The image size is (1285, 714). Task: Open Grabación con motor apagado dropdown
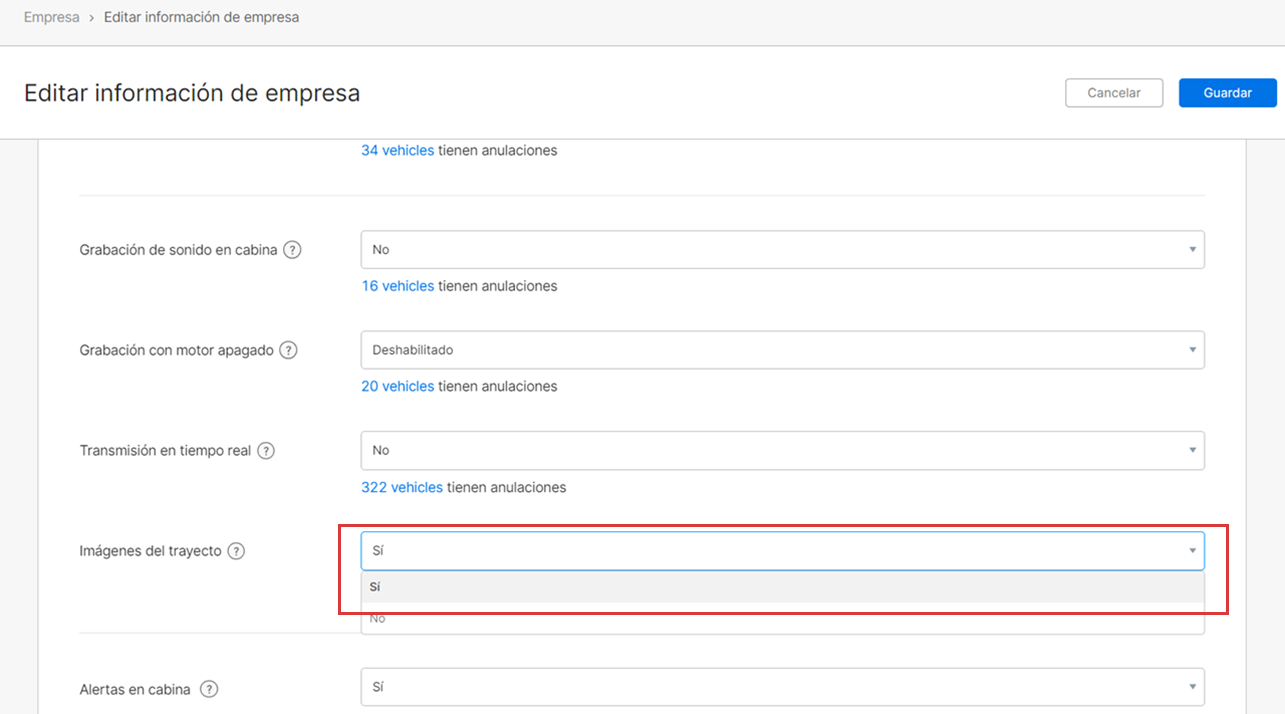coord(782,350)
